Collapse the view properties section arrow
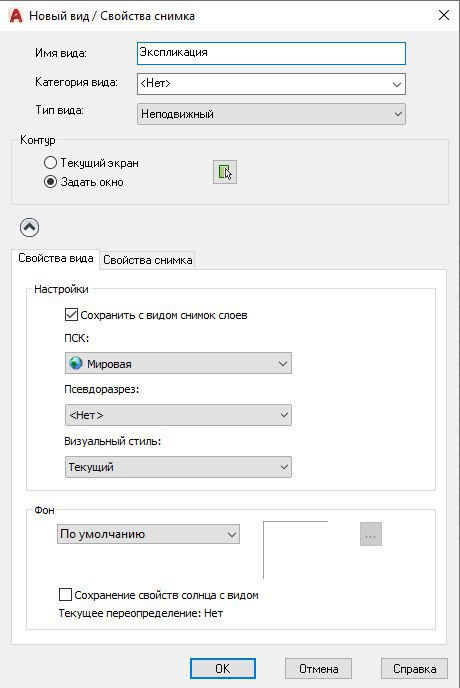460x688 pixels. pyautogui.click(x=29, y=227)
